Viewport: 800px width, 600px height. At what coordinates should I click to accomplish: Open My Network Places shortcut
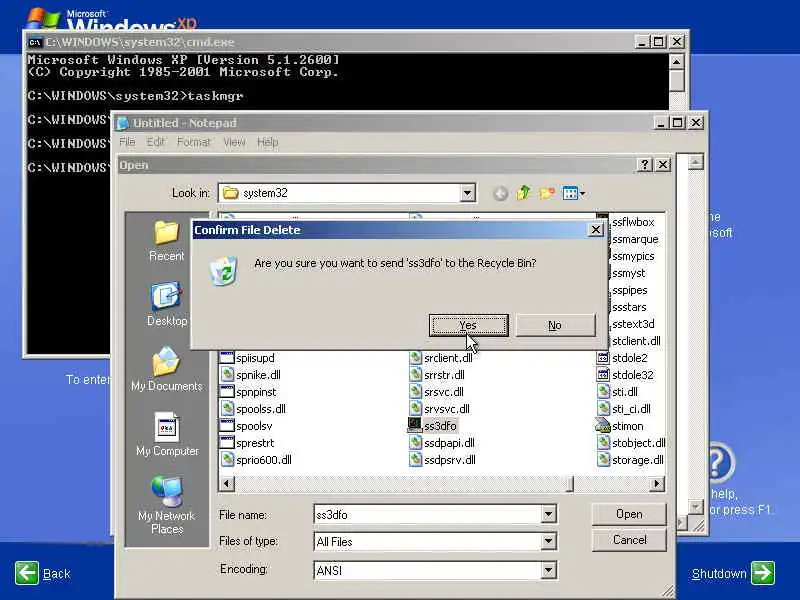pyautogui.click(x=167, y=505)
